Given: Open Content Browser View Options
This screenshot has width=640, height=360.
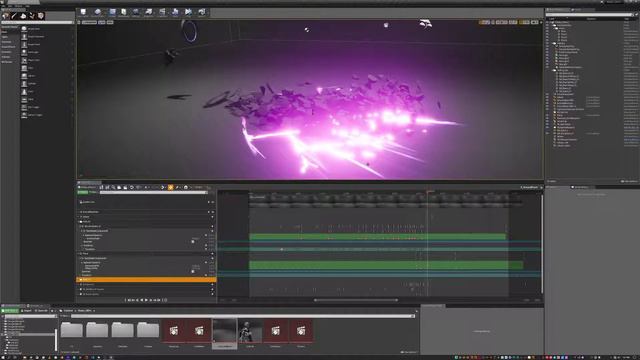Looking at the screenshot, I should (409, 352).
